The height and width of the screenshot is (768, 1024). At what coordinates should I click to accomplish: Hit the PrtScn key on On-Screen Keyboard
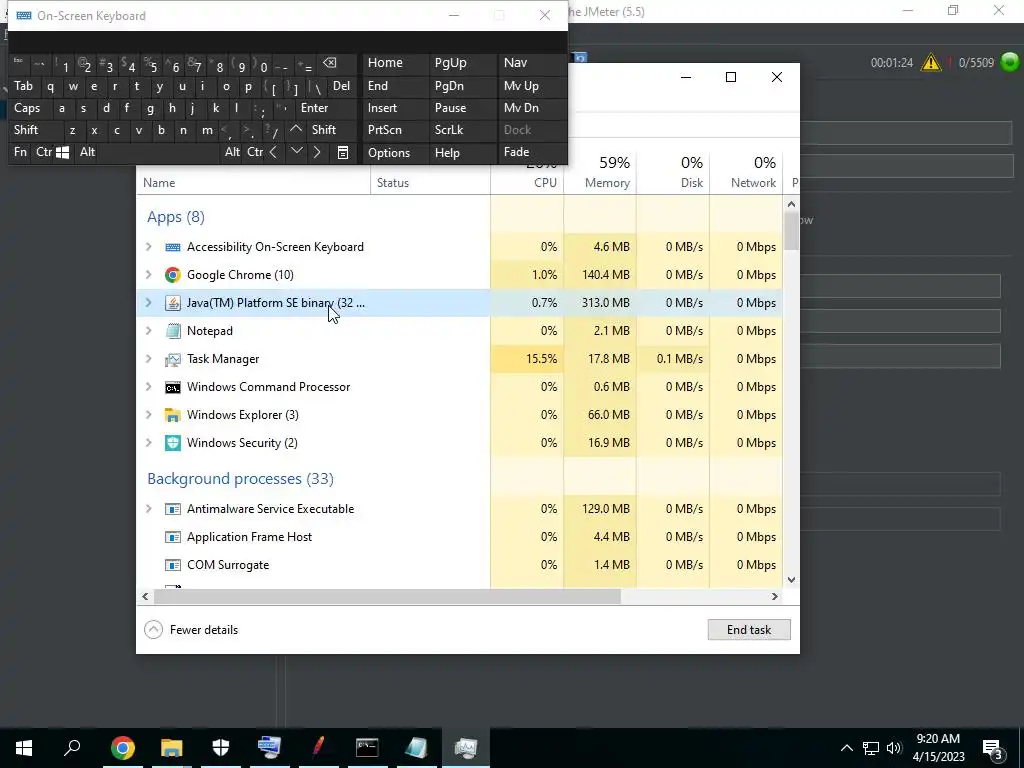pyautogui.click(x=385, y=129)
